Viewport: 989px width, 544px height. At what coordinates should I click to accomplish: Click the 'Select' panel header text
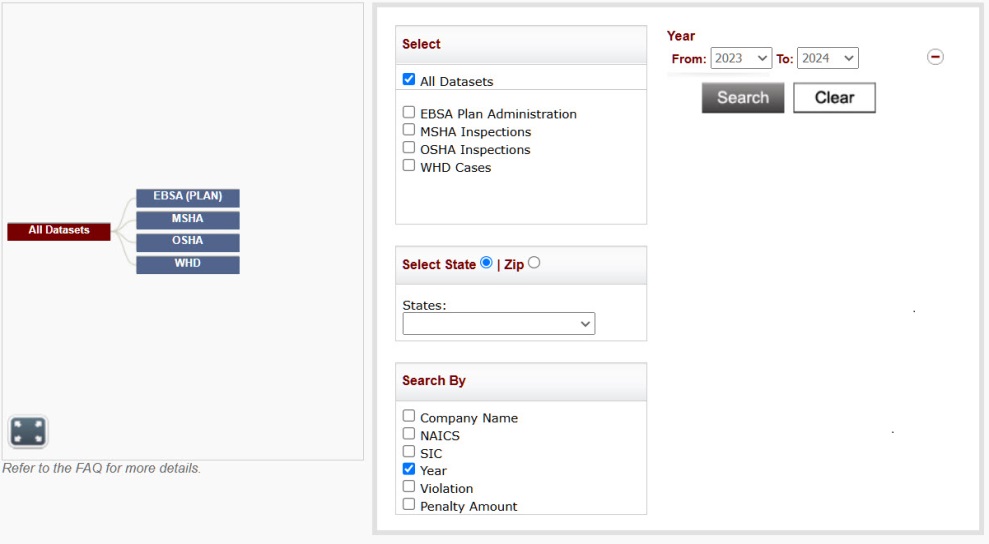coord(421,44)
